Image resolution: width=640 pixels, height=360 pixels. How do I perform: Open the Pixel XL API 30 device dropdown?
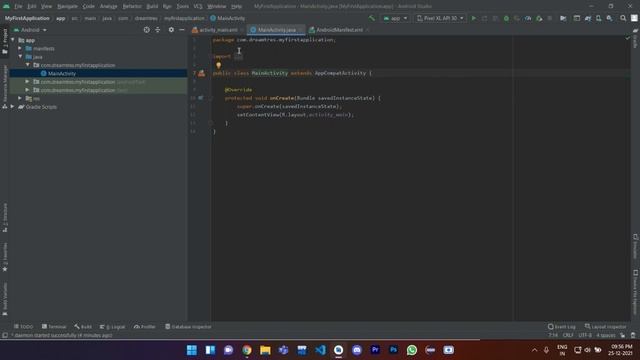tap(440, 18)
